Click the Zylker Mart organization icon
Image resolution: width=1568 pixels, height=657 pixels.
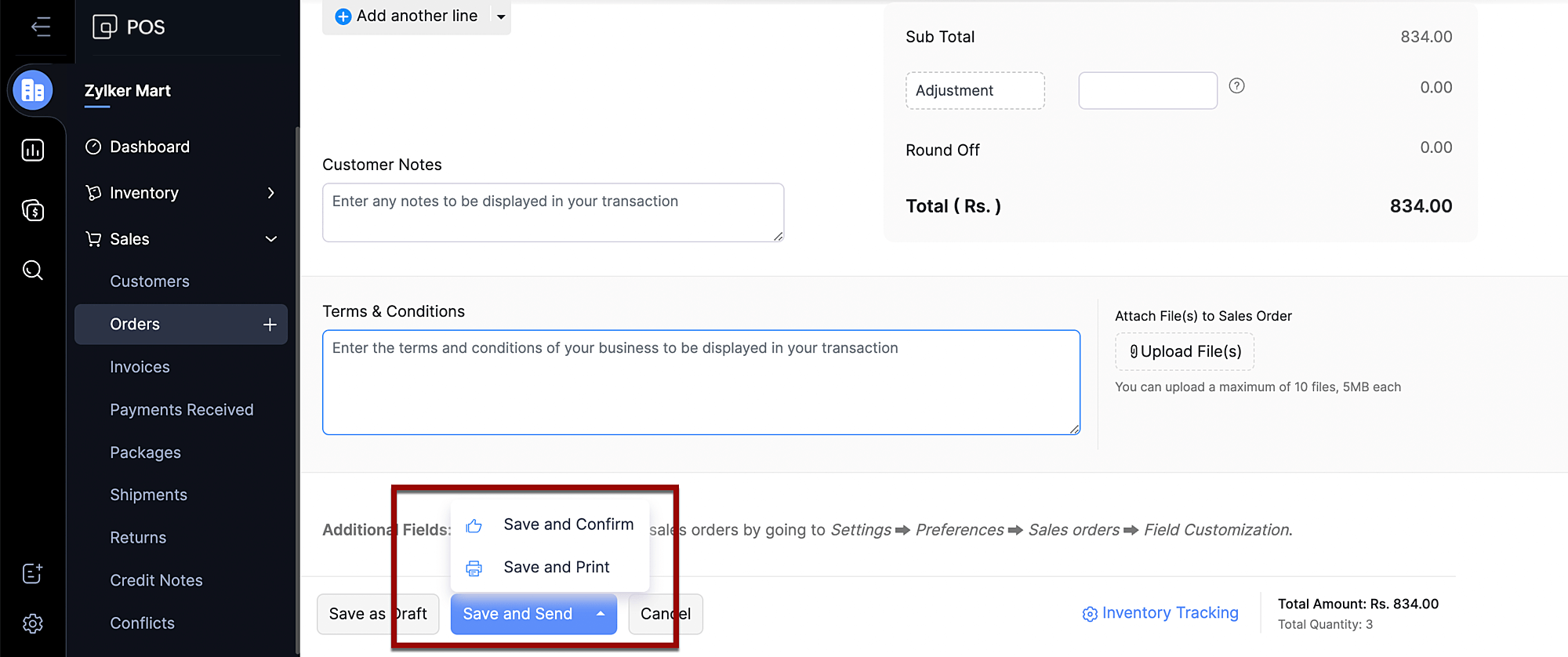point(33,91)
